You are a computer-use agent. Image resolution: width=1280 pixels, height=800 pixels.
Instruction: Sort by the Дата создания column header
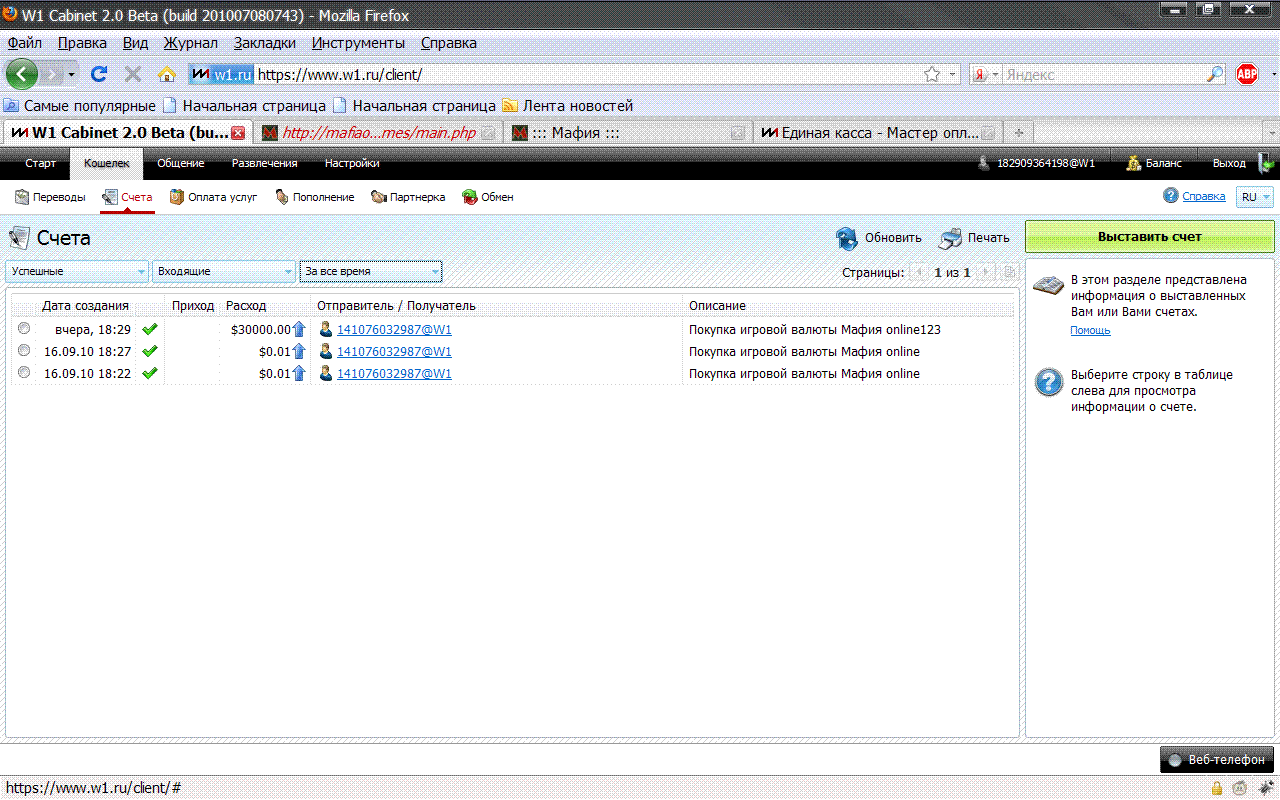[x=85, y=305]
